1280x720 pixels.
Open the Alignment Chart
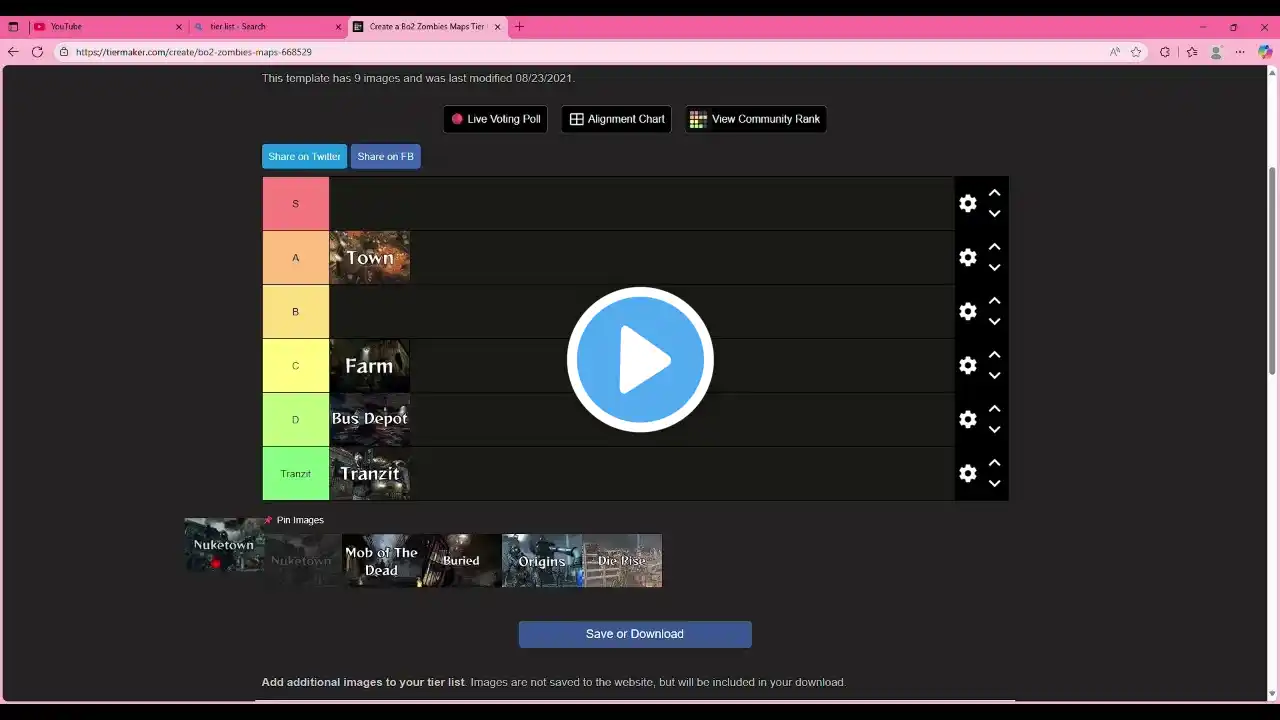pos(616,119)
